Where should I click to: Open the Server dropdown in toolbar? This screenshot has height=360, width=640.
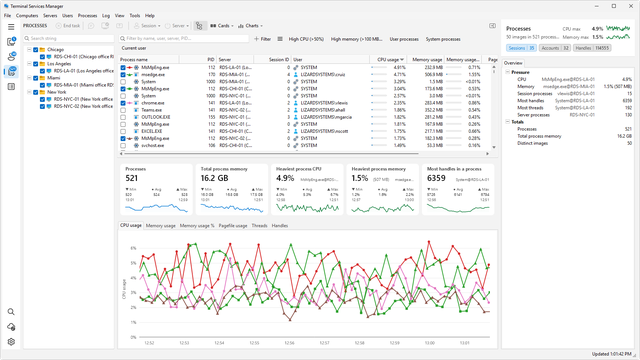[x=177, y=26]
